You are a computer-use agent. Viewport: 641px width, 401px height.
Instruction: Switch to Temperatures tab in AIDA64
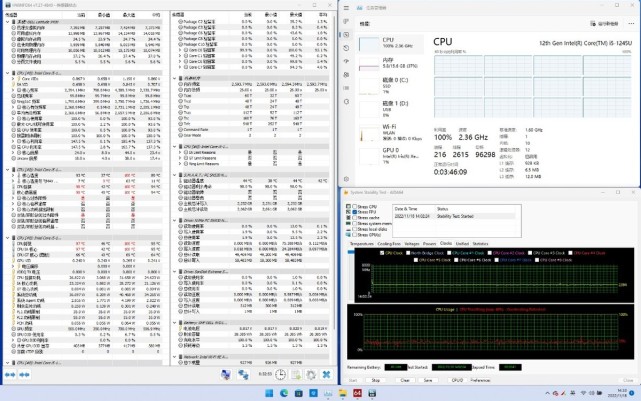coord(361,244)
